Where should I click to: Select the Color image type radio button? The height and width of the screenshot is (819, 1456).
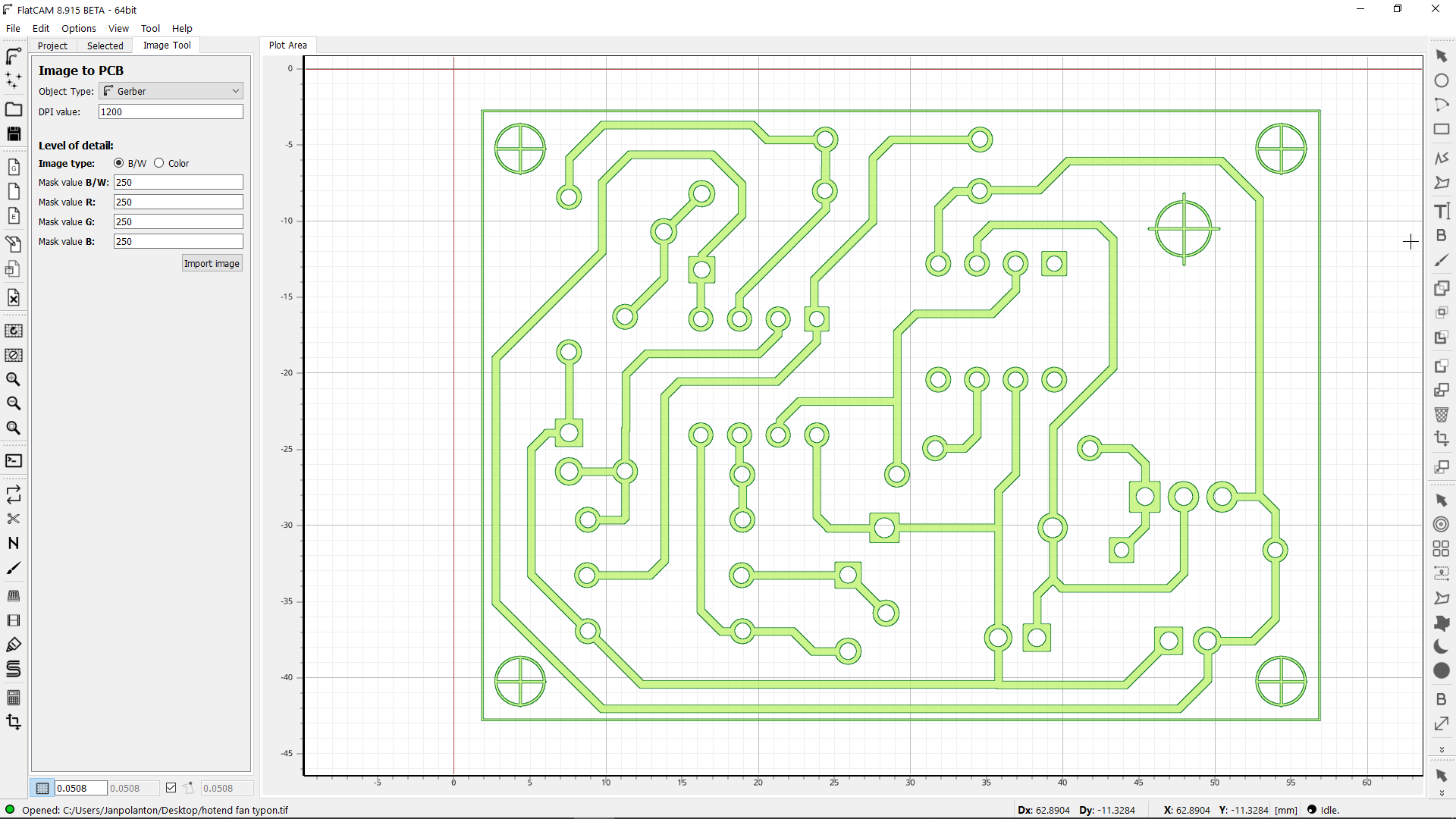159,163
